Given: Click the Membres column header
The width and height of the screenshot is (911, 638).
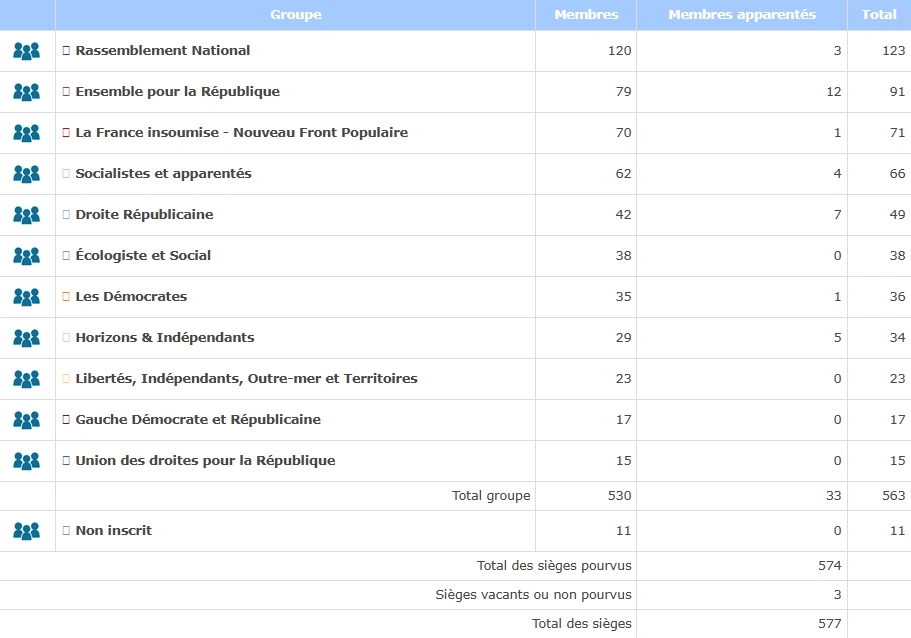Looking at the screenshot, I should coord(586,15).
